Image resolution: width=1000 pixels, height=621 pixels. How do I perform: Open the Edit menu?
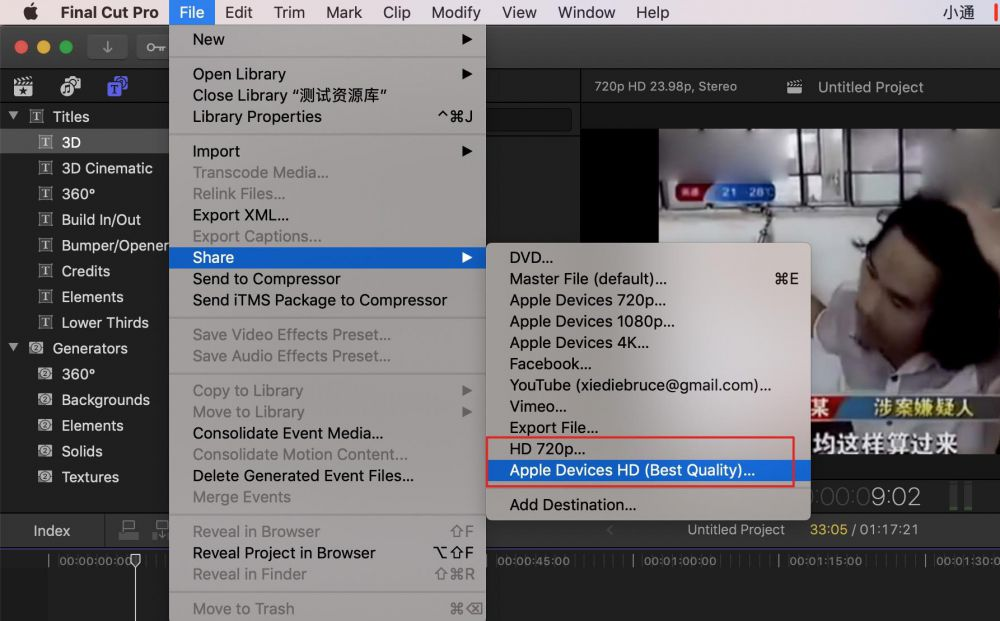coord(239,12)
